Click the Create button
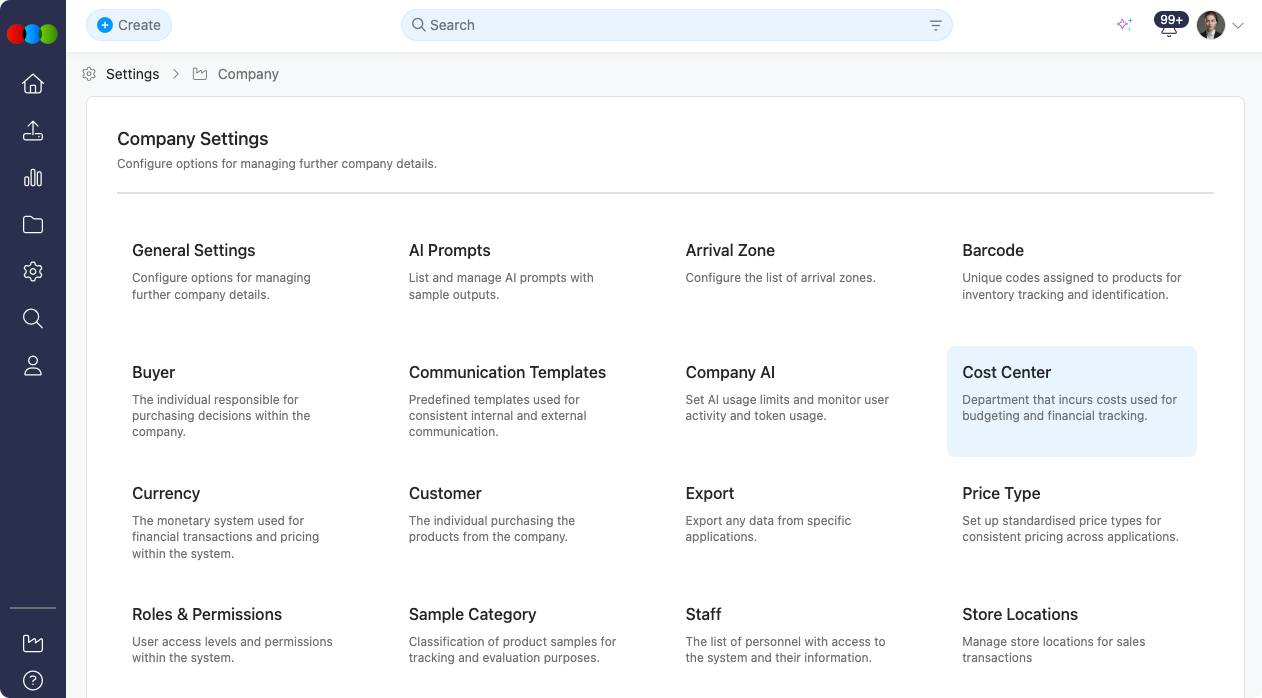The image size is (1262, 698). (x=129, y=25)
